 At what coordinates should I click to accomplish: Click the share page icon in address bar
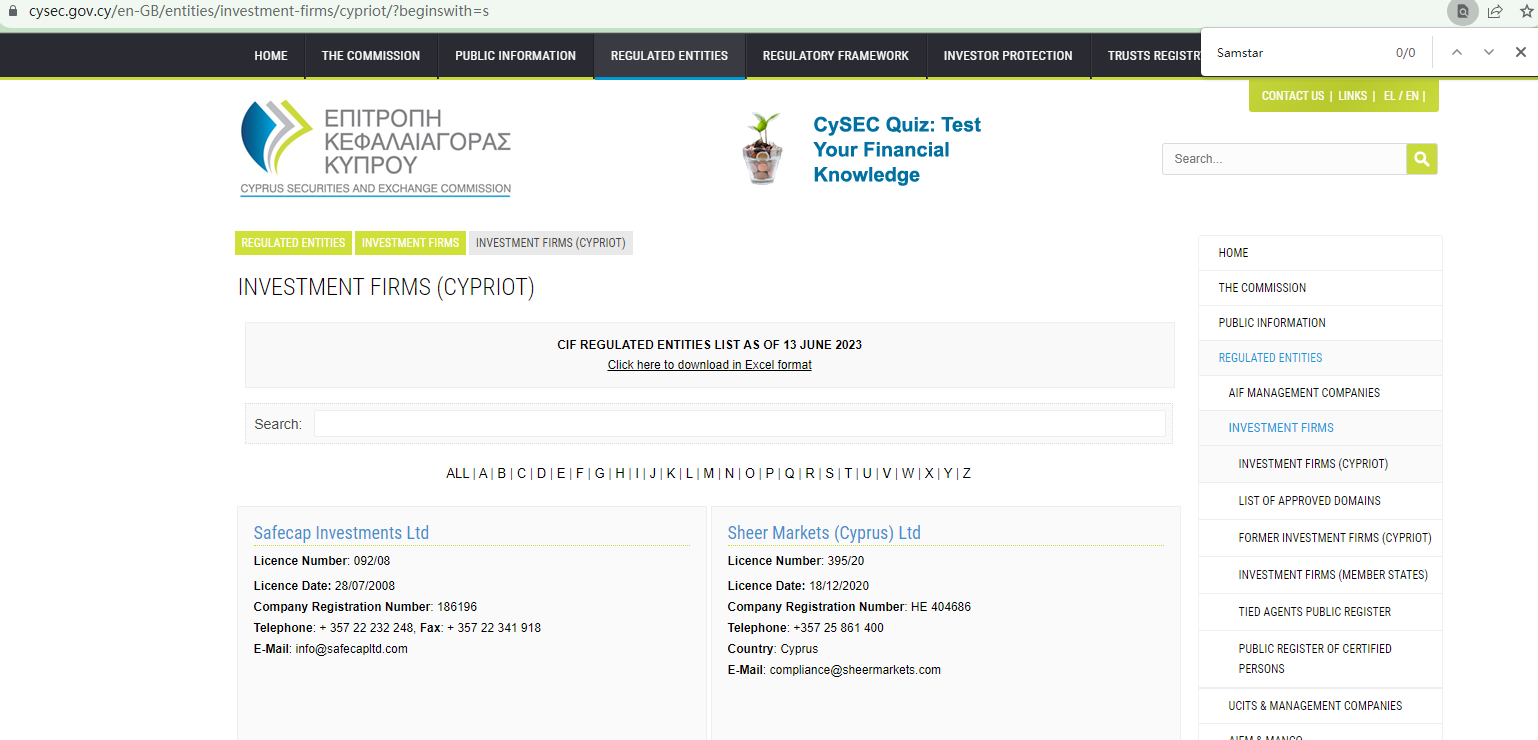[x=1495, y=12]
